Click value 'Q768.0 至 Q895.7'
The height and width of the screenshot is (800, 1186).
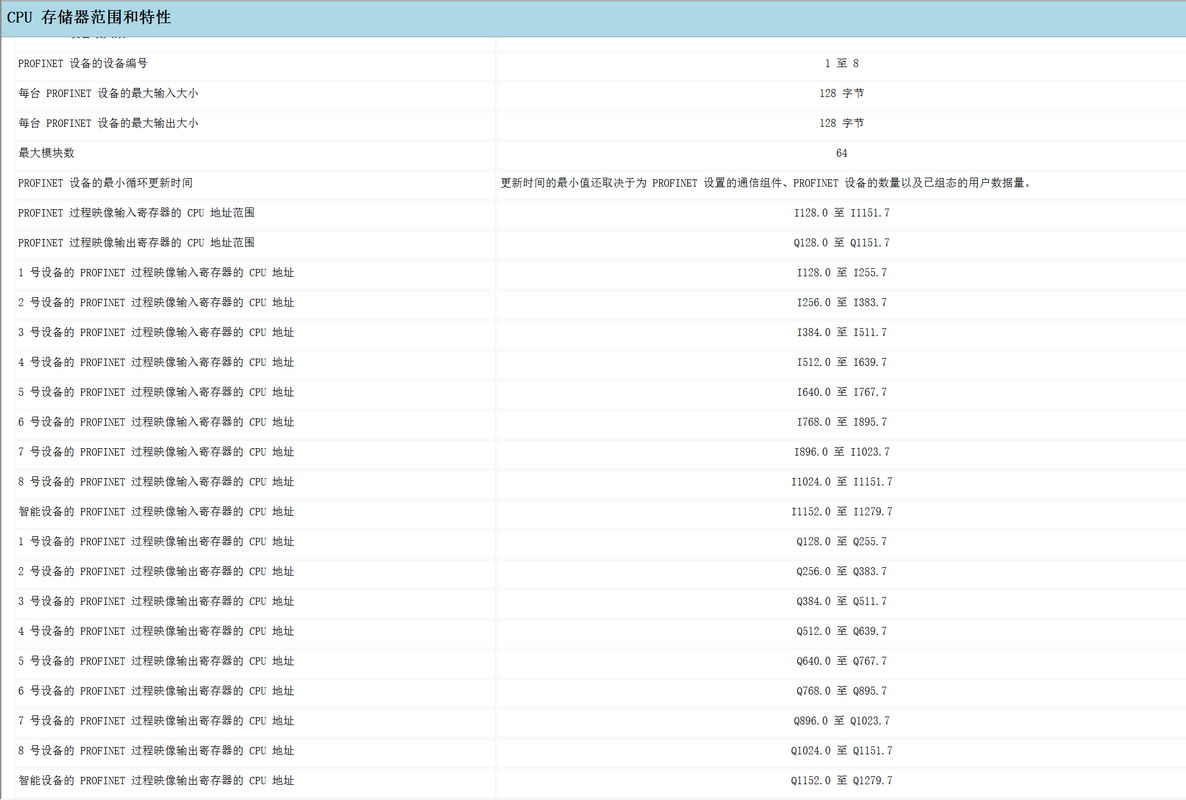tap(842, 691)
